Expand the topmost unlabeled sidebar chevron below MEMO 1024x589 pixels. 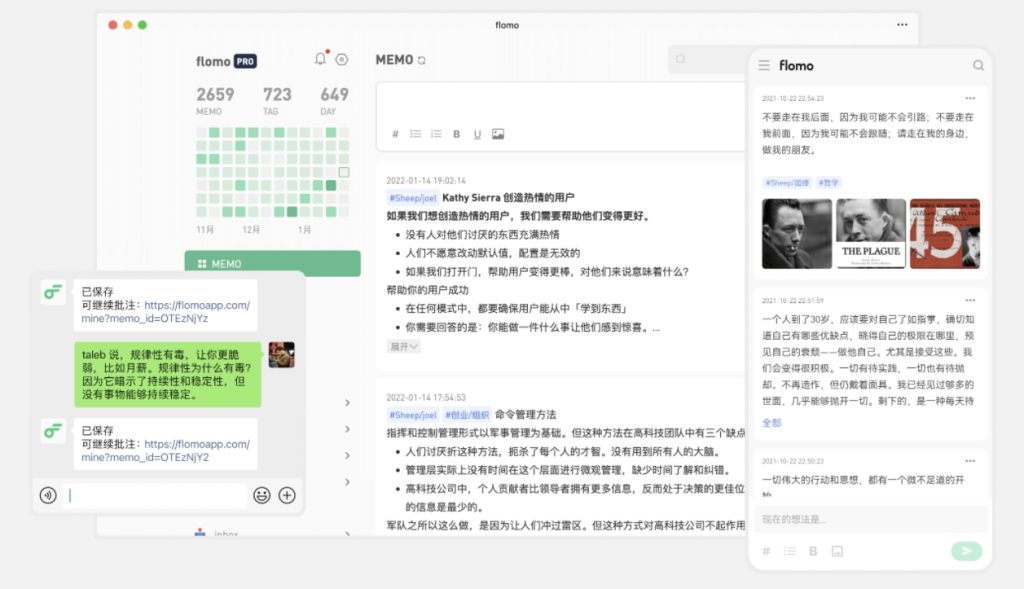tap(347, 403)
